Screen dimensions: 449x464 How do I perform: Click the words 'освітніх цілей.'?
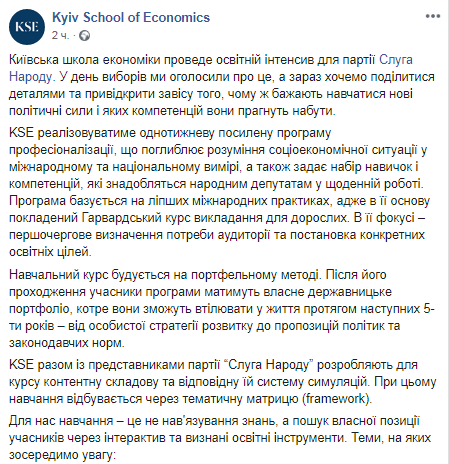point(50,252)
